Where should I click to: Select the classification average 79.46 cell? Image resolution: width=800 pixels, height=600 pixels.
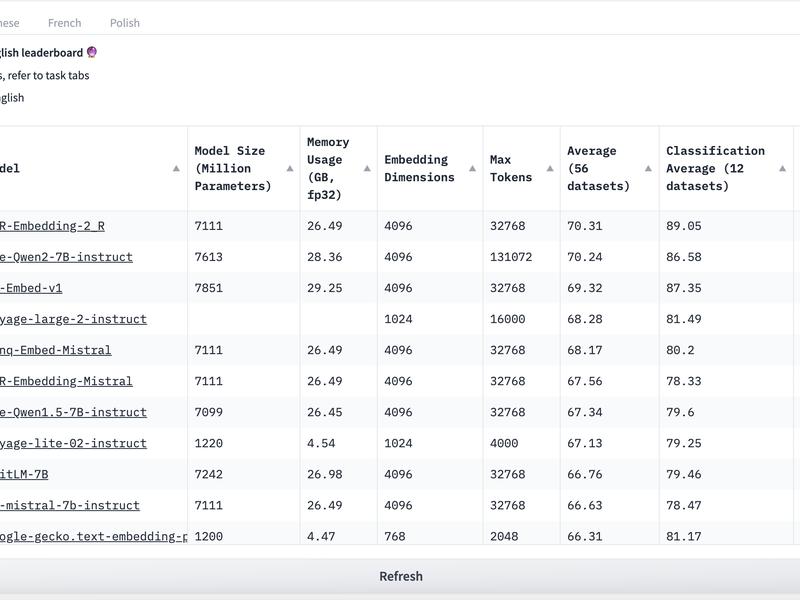click(726, 474)
